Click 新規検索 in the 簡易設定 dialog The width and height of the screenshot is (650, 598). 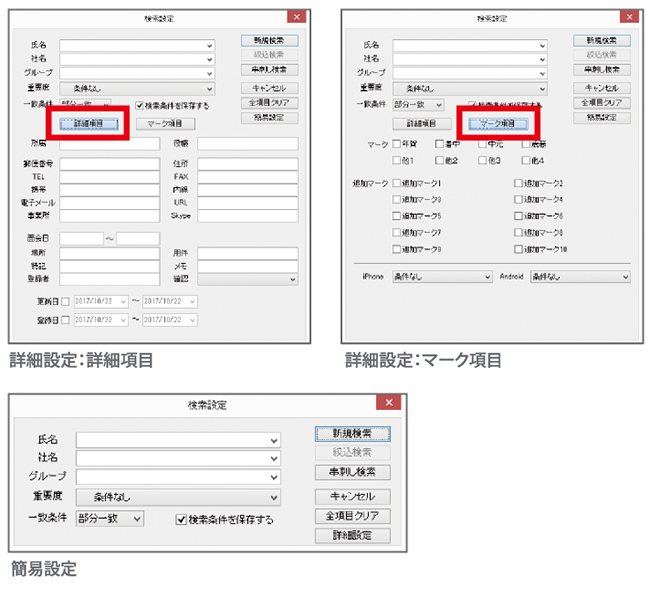(x=352, y=433)
